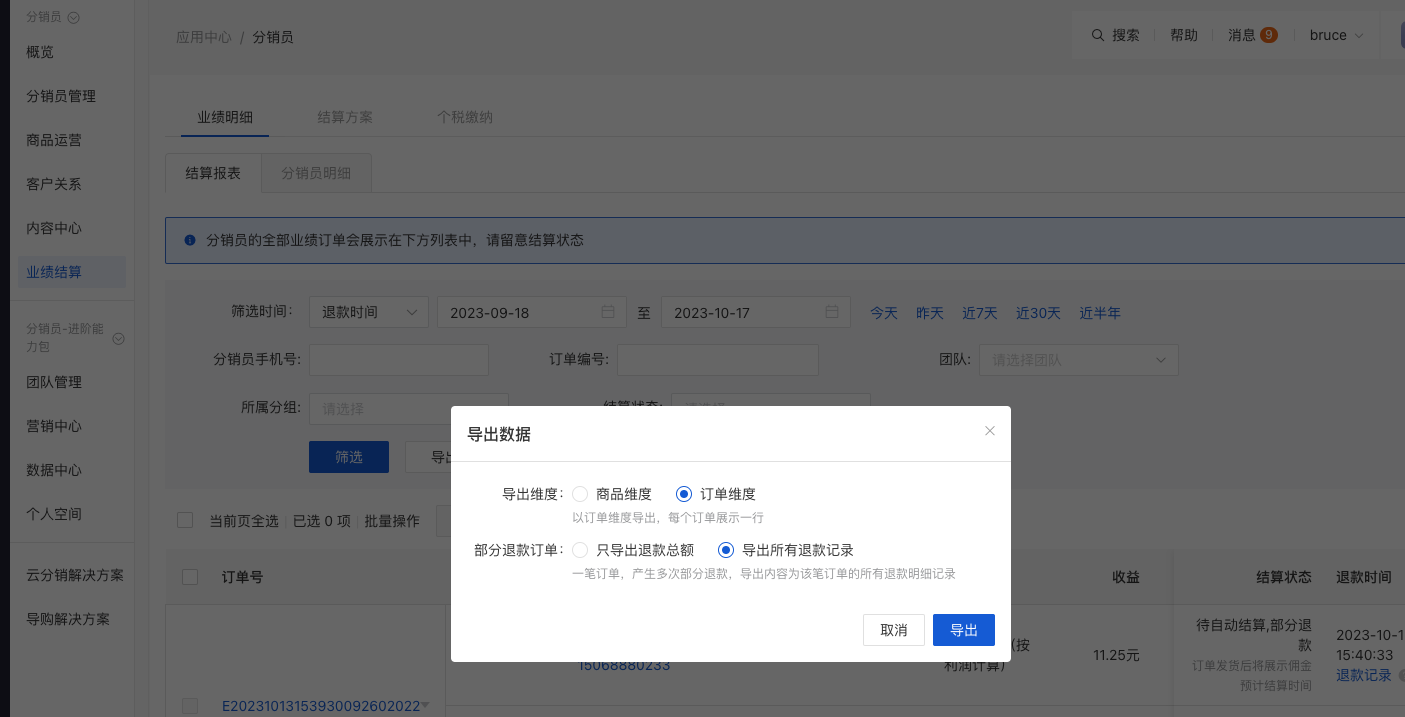Viewport: 1405px width, 717px height.
Task: Open the 退款记录 link
Action: [1364, 675]
